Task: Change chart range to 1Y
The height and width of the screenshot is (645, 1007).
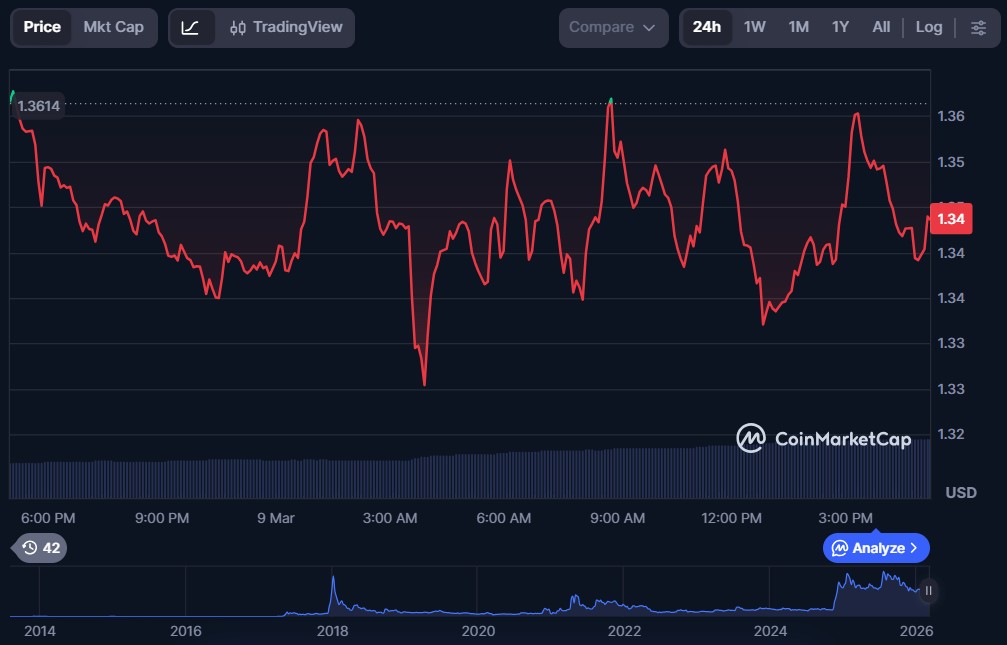Action: pyautogui.click(x=840, y=27)
